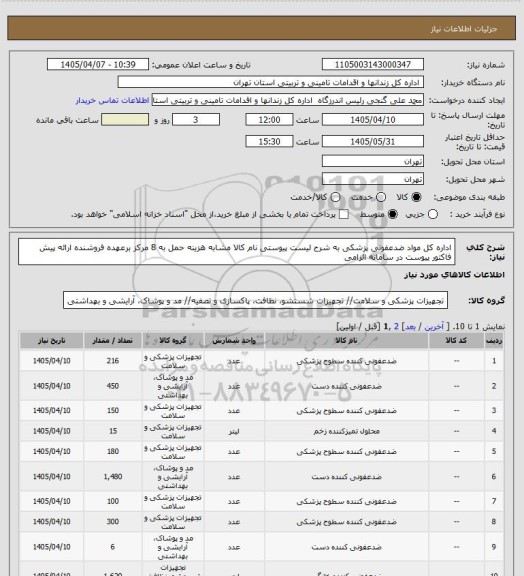Image resolution: width=524 pixels, height=576 pixels.
Task: Select the کالا radio button
Action: coord(416,197)
